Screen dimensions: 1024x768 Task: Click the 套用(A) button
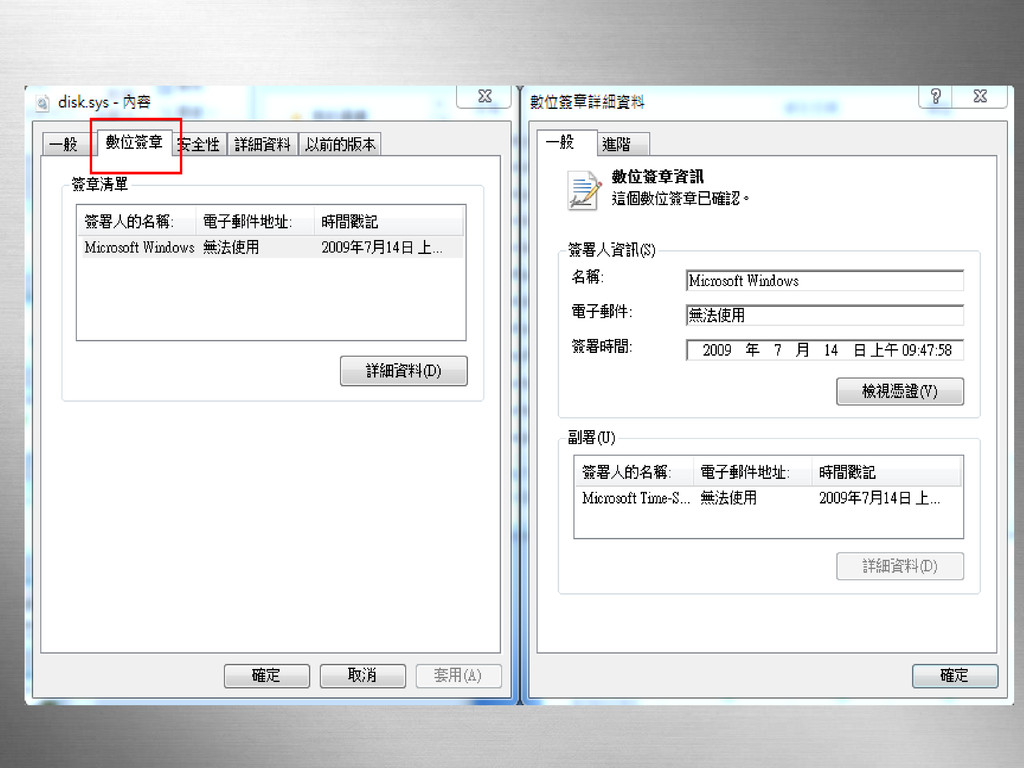click(x=458, y=675)
